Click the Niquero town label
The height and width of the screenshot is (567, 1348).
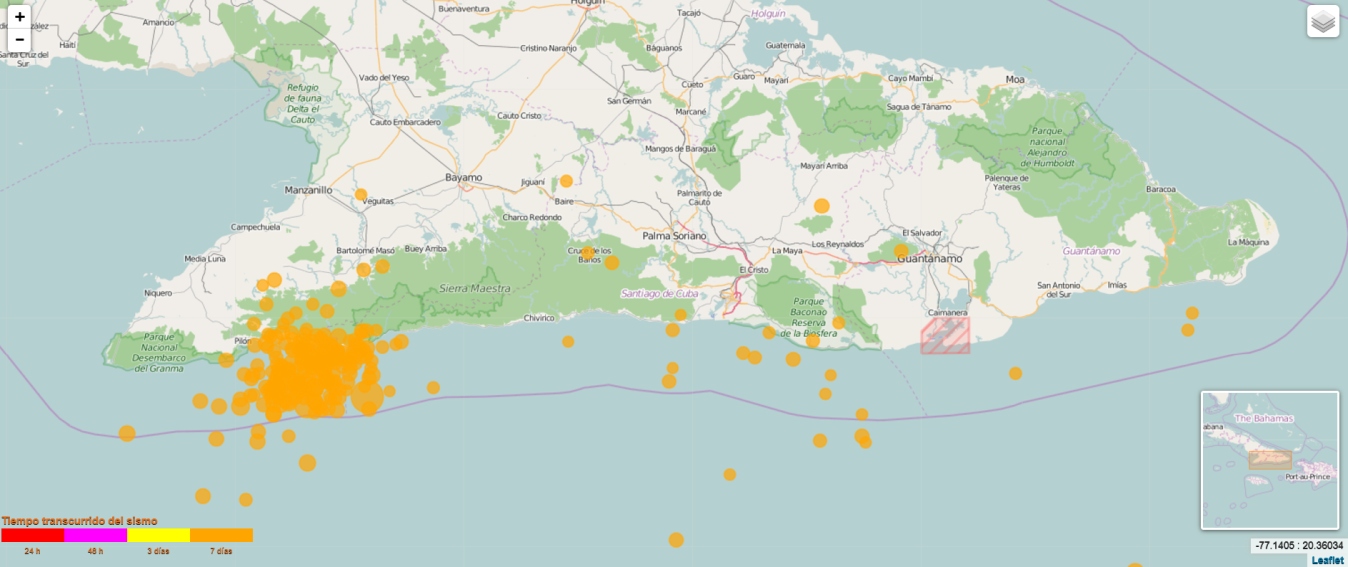pos(158,293)
